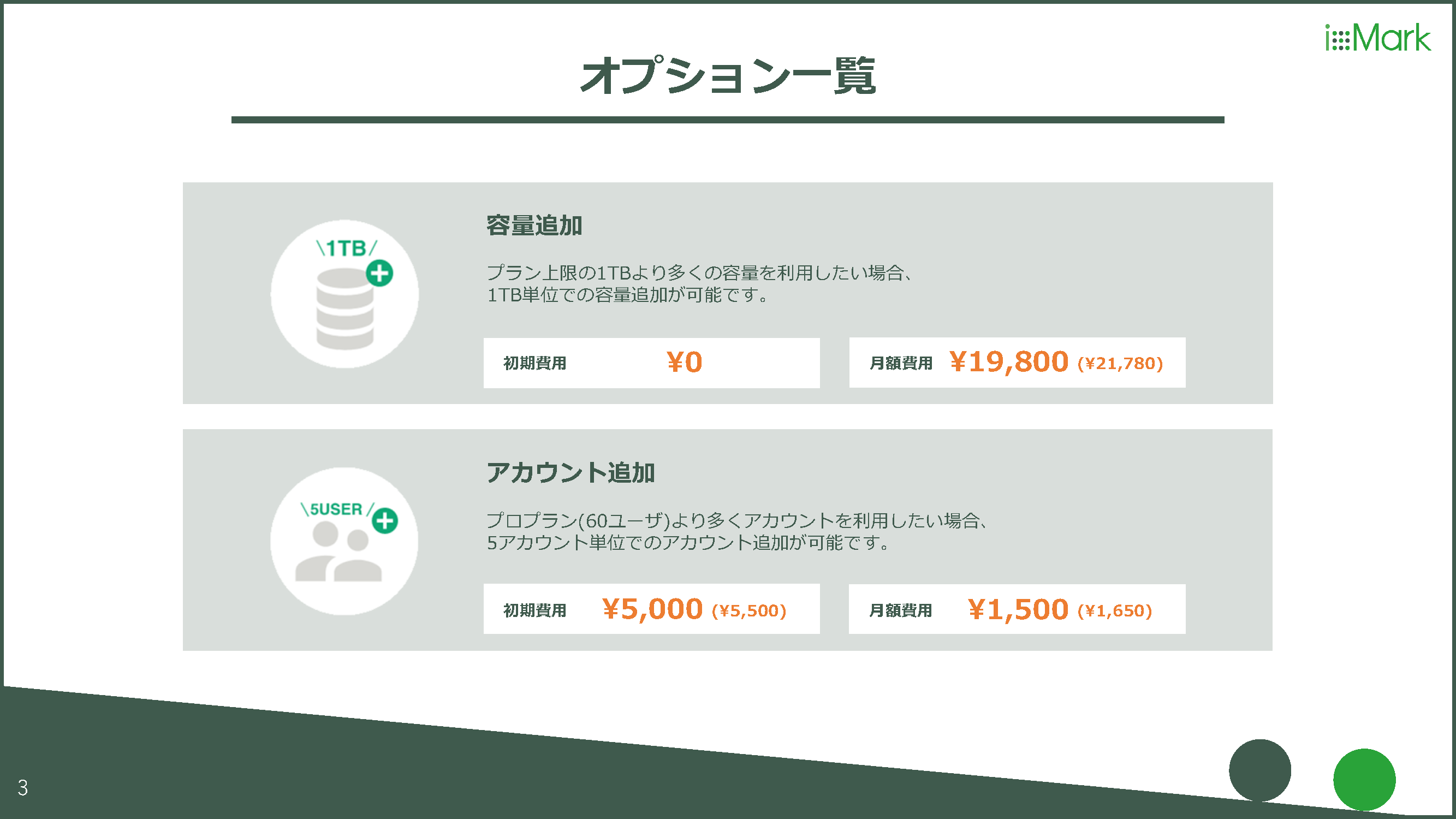This screenshot has height=819, width=1456.
Task: Click the 1TB storage description text
Action: coord(700,284)
